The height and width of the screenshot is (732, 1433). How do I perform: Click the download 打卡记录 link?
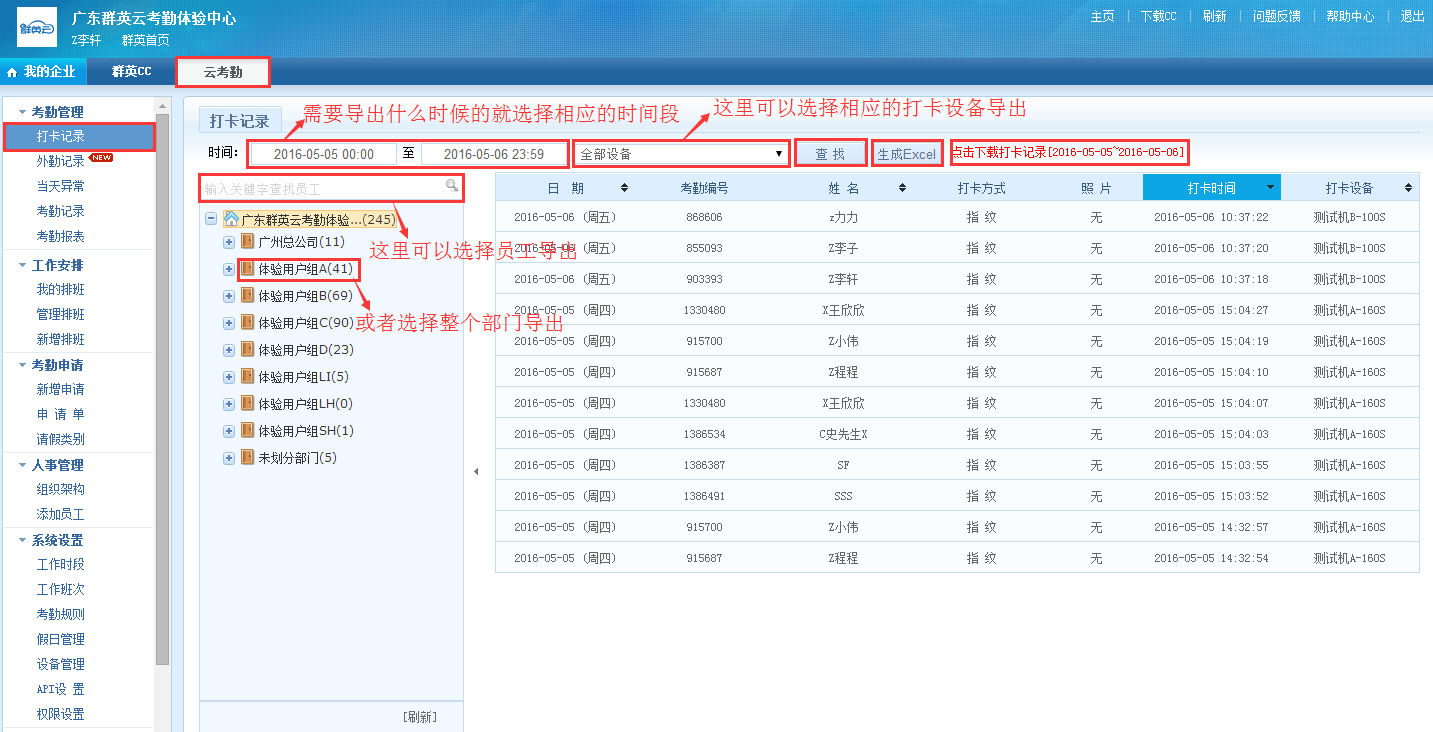point(1068,153)
